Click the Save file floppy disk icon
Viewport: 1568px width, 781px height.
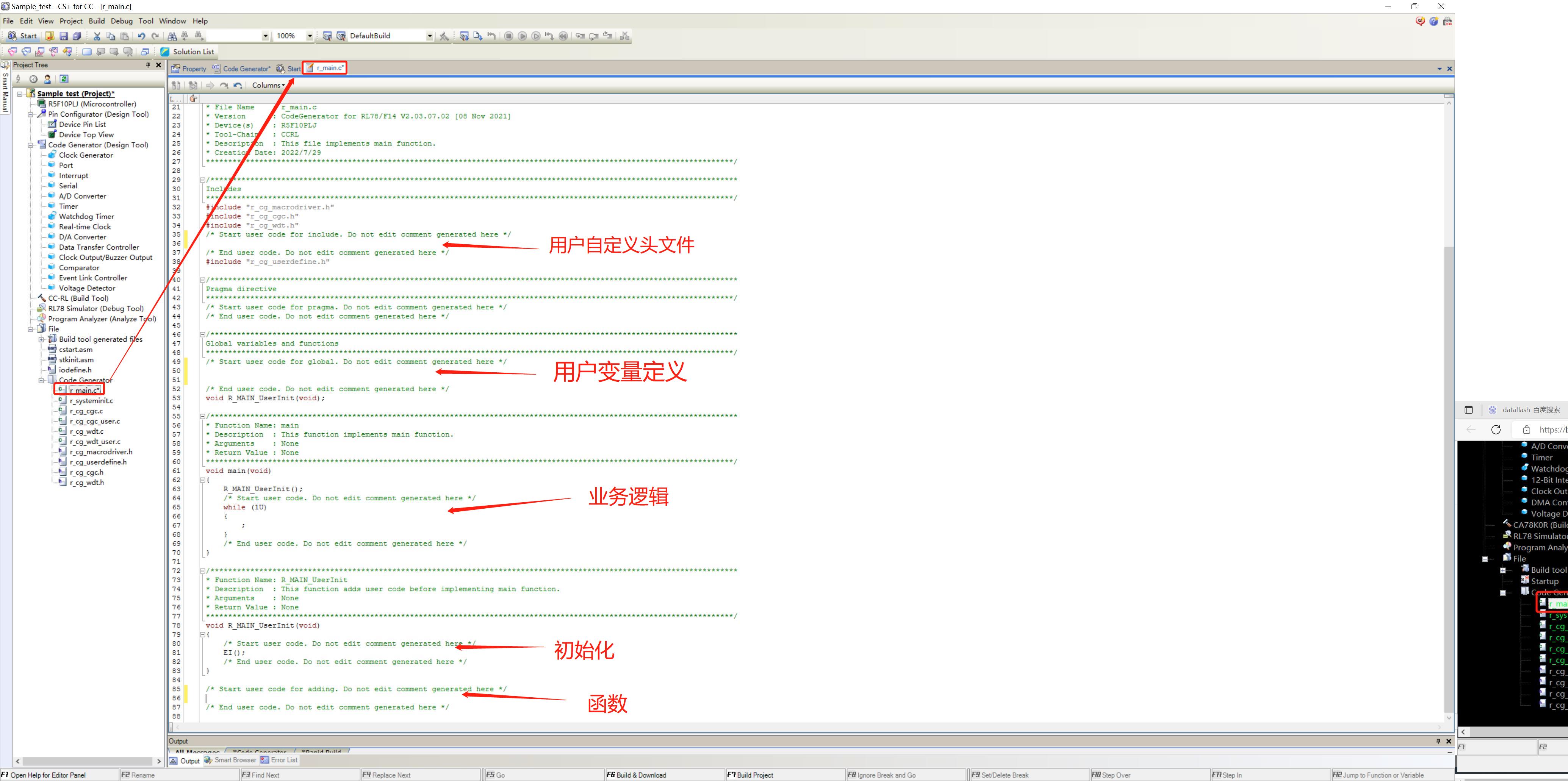pos(63,36)
